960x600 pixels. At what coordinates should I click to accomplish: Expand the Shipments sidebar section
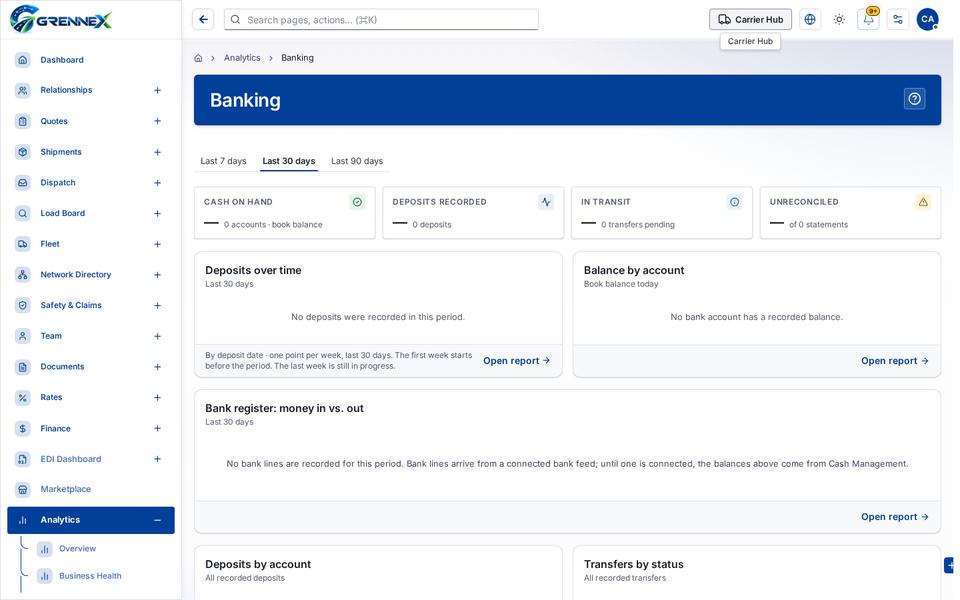157,152
